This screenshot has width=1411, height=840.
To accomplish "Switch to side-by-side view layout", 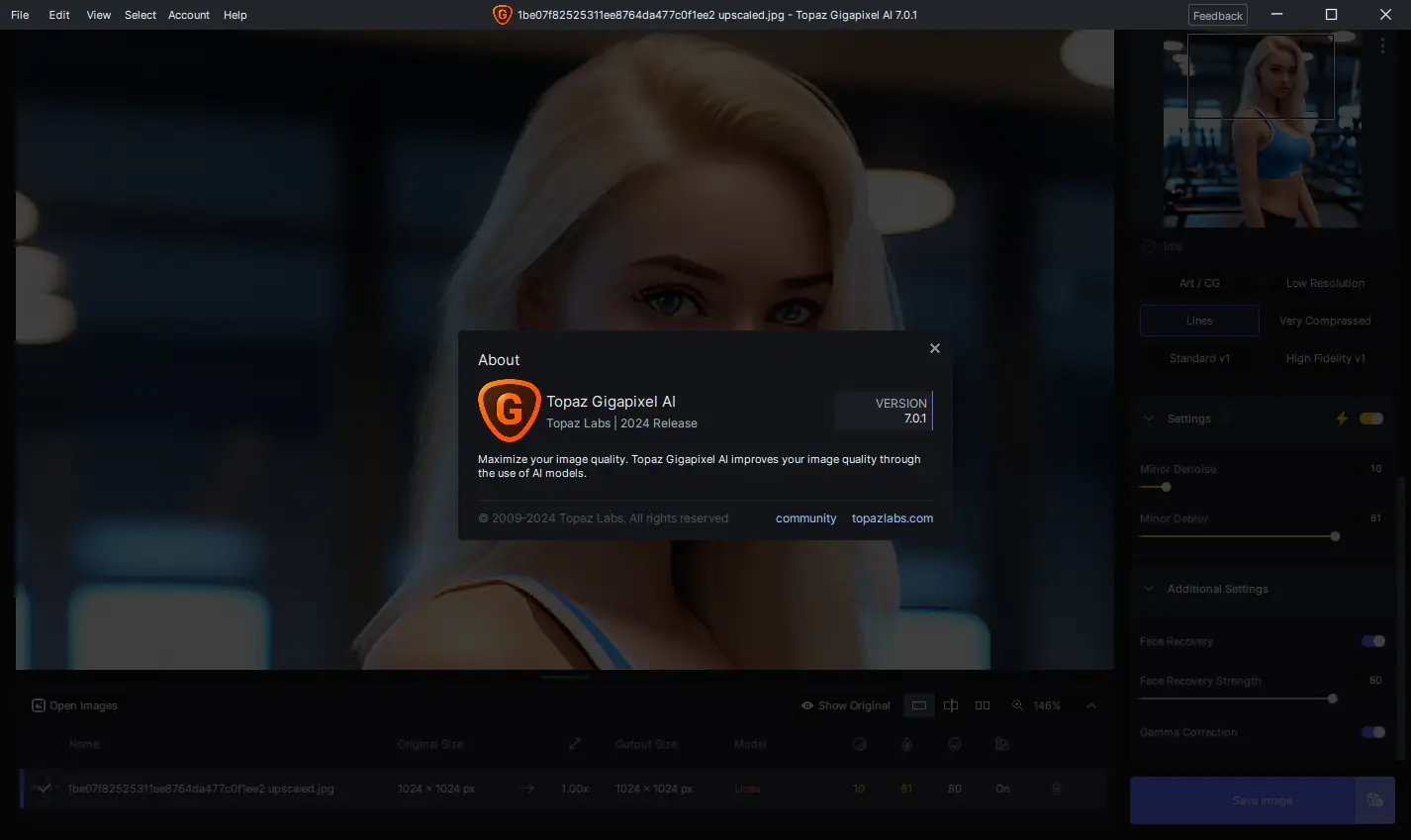I will click(983, 705).
